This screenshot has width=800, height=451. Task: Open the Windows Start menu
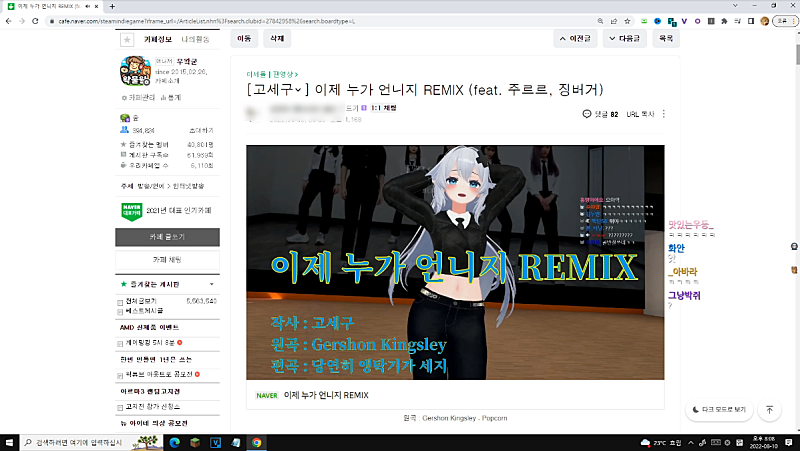9,442
